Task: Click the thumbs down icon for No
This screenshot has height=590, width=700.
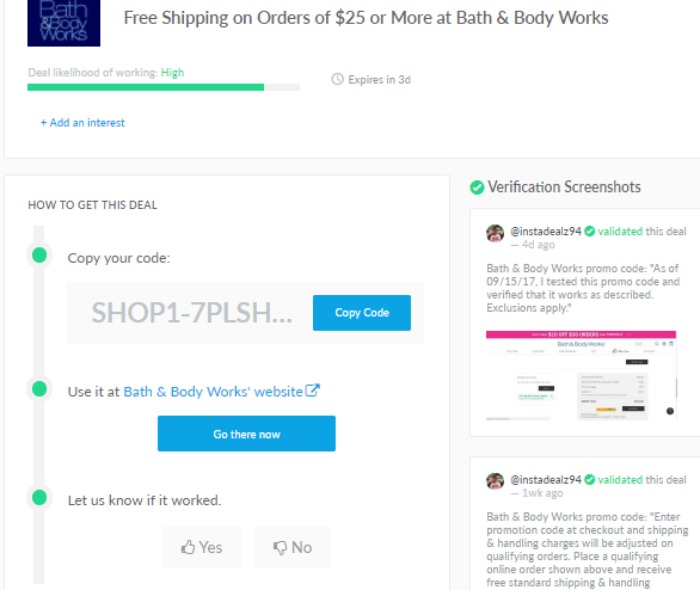Action: click(280, 548)
